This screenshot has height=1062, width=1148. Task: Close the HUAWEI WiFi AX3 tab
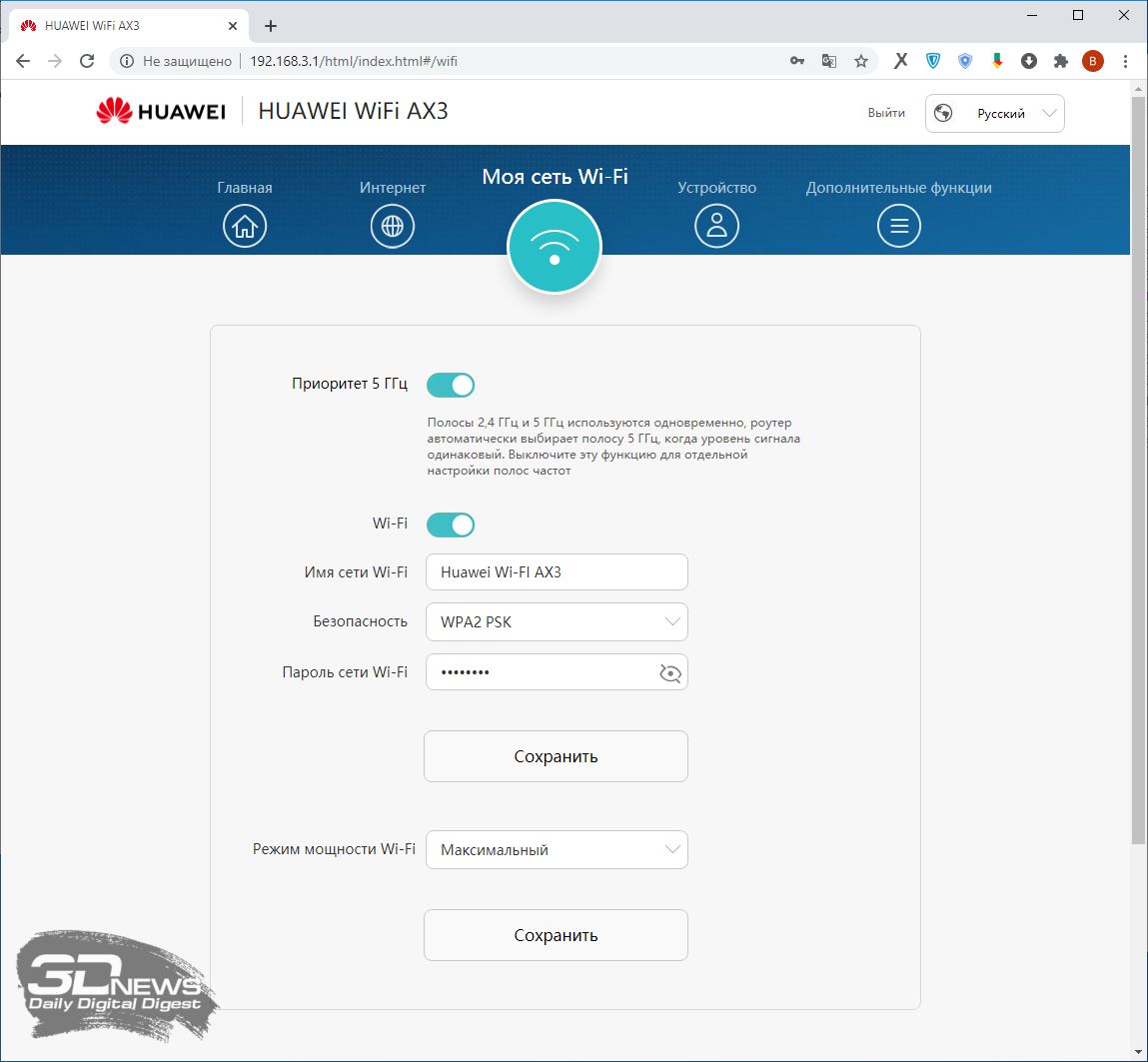(x=233, y=26)
